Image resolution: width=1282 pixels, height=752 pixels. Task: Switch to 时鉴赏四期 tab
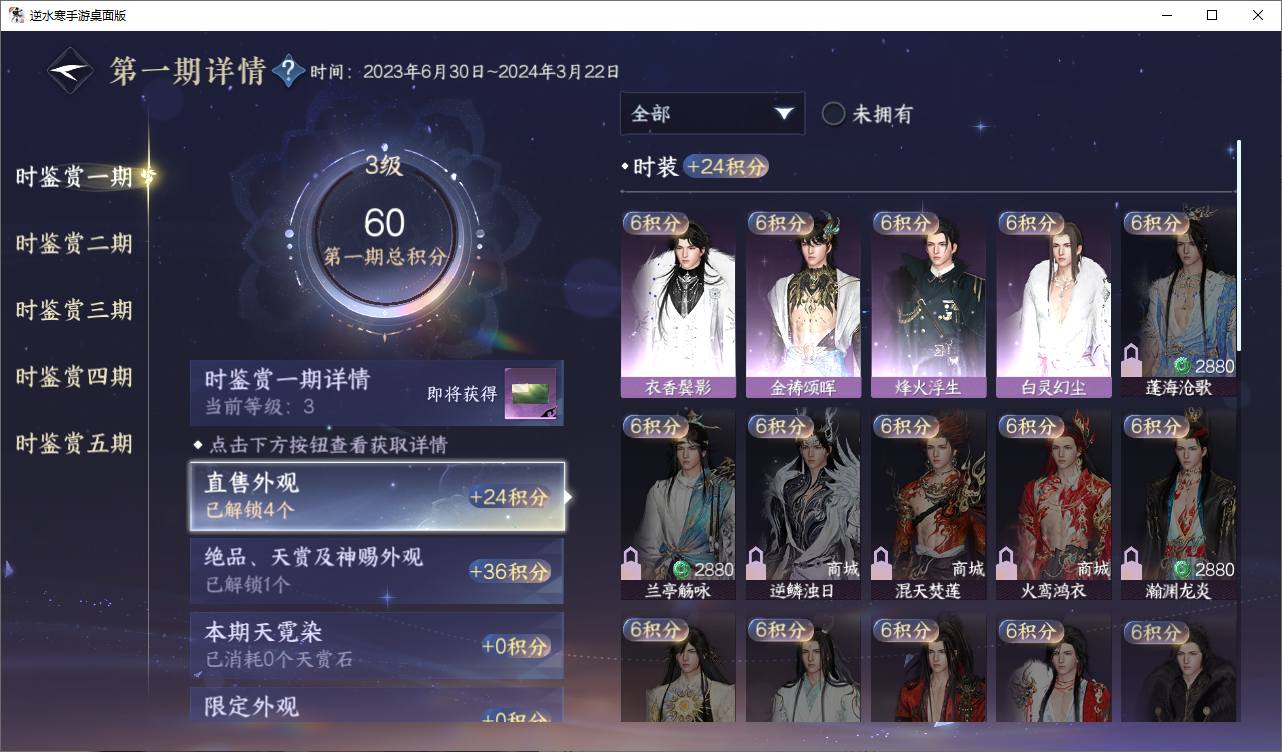74,377
